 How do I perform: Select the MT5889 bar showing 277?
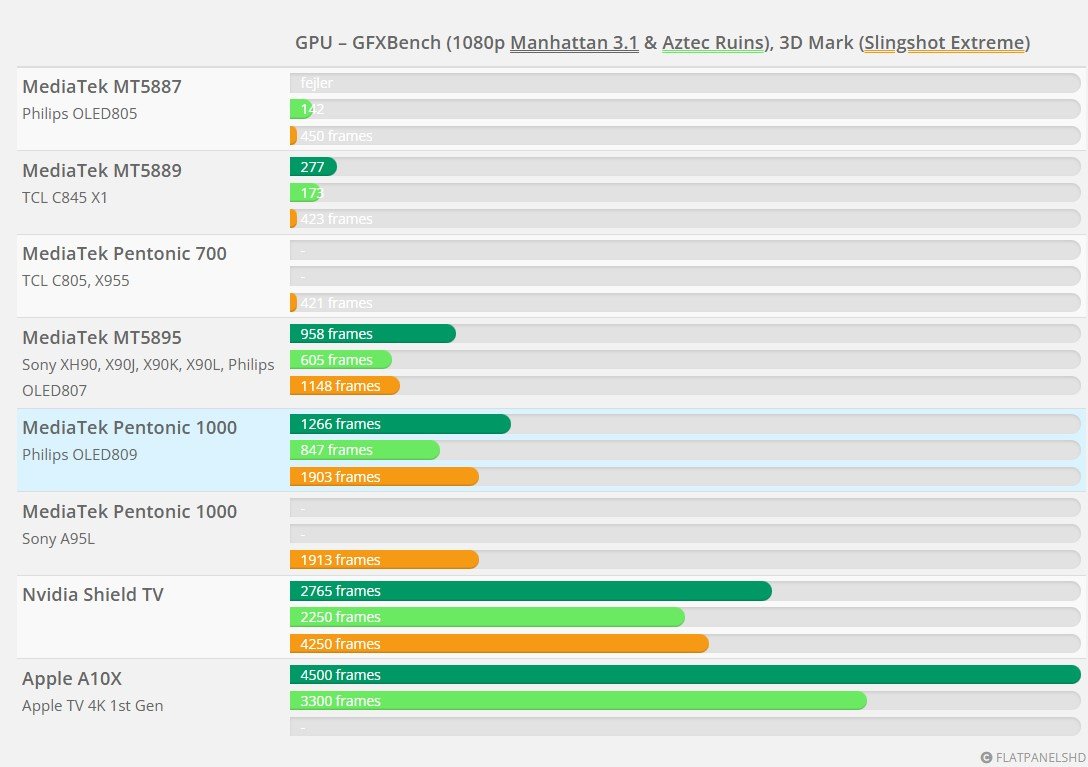point(312,166)
